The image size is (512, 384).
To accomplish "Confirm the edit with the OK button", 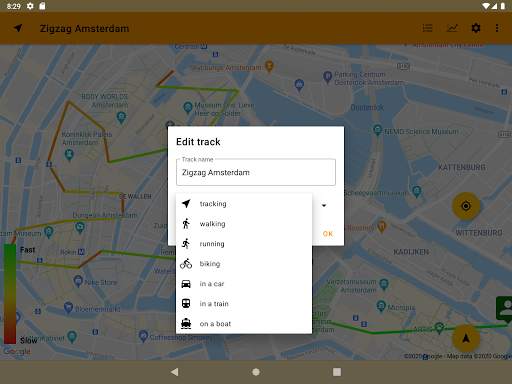I will click(328, 234).
